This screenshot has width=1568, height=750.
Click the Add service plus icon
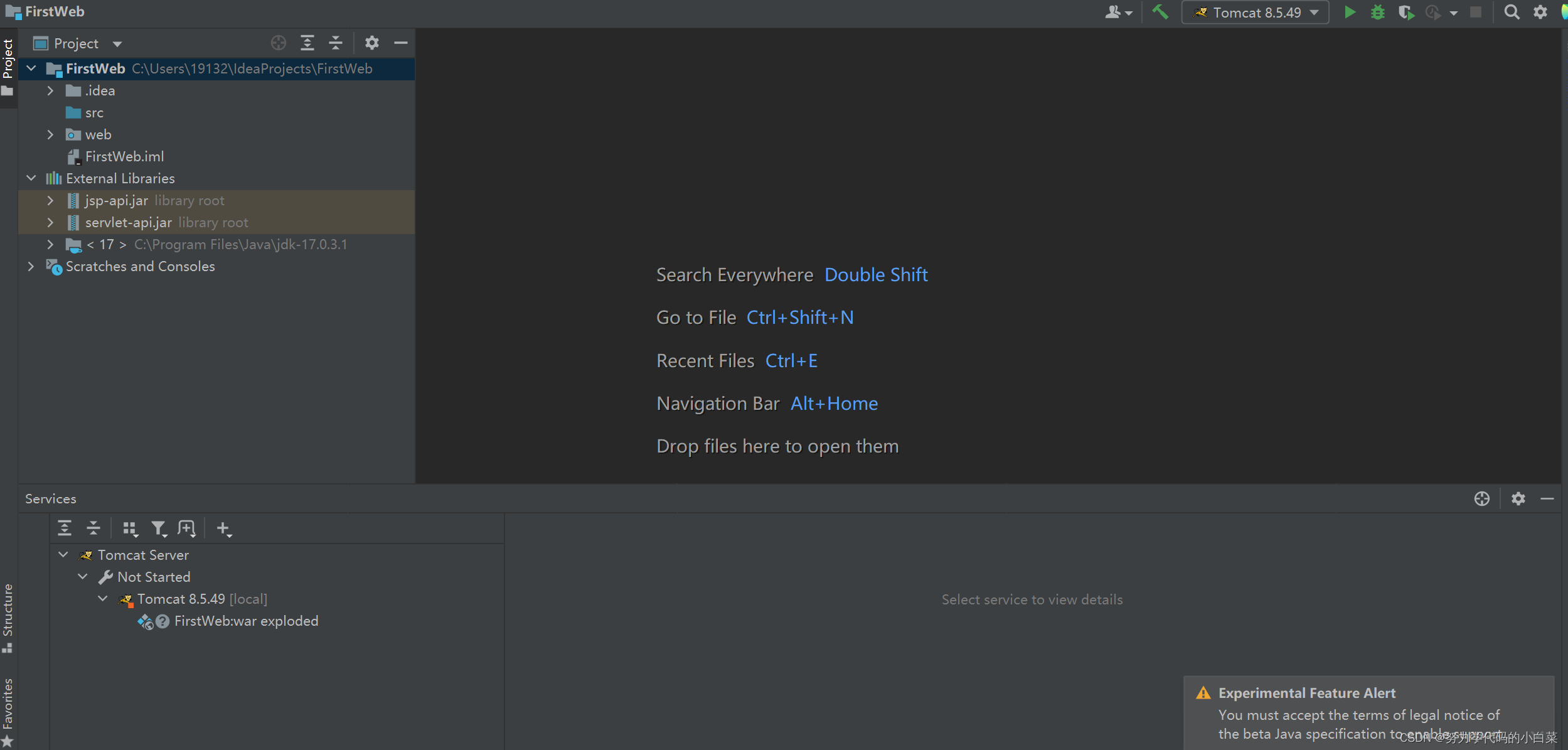pos(223,529)
